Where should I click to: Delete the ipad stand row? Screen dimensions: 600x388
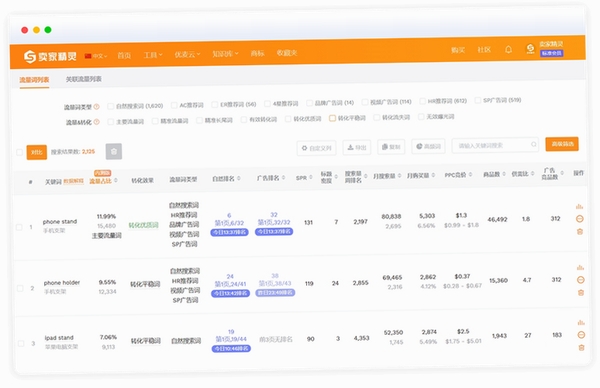[582, 347]
